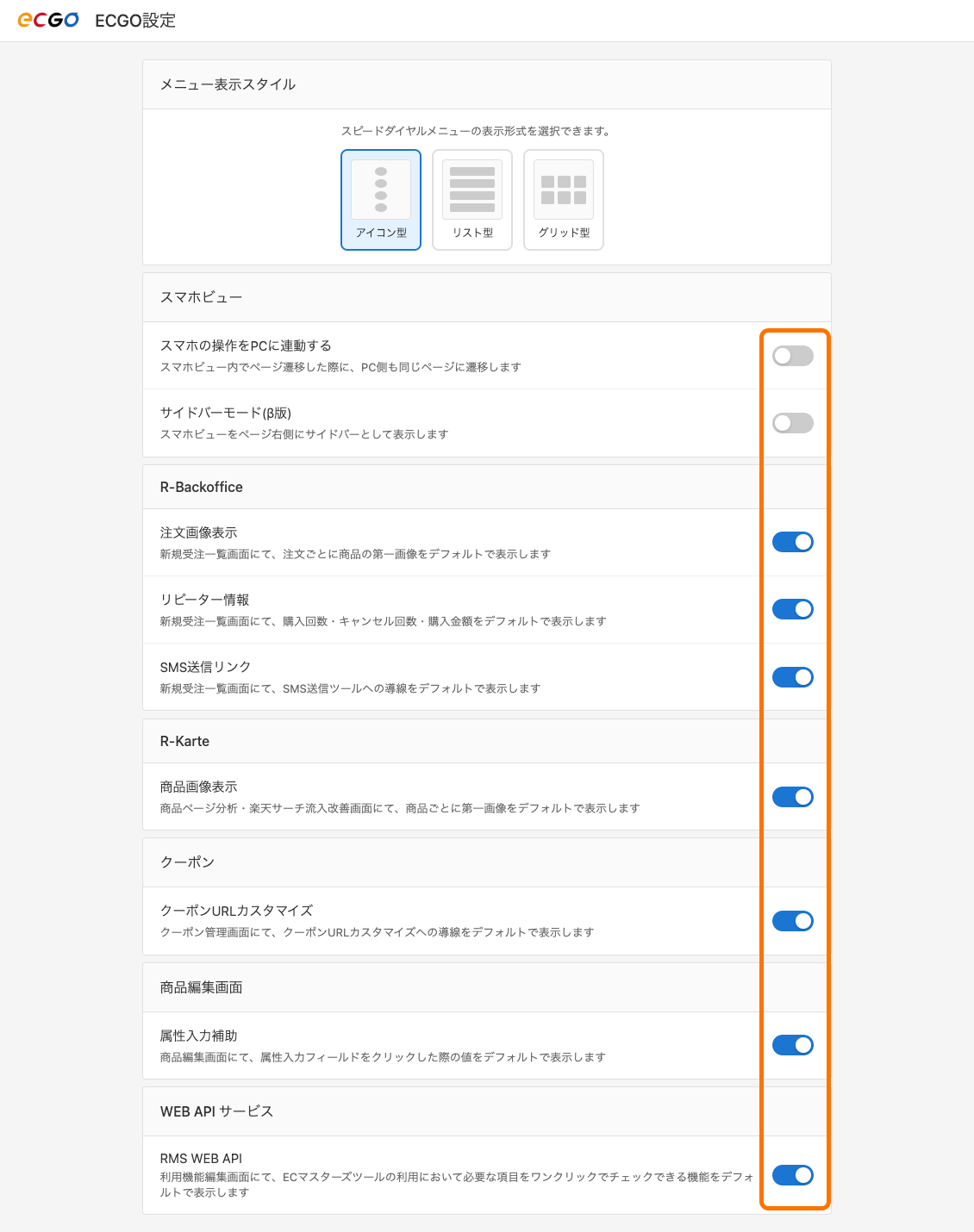Viewport: 974px width, 1232px height.
Task: Switch off SMS送信リンク toggle
Action: 793,677
